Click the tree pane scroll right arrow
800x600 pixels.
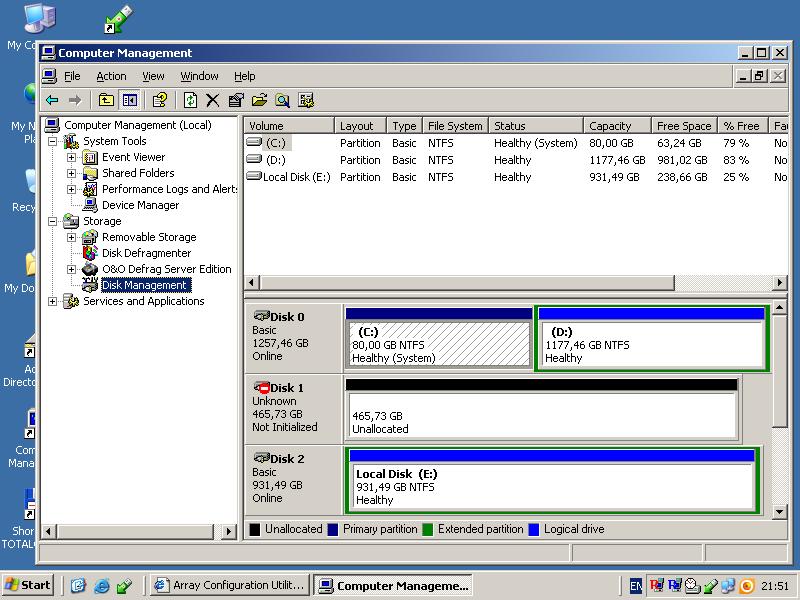tap(229, 532)
